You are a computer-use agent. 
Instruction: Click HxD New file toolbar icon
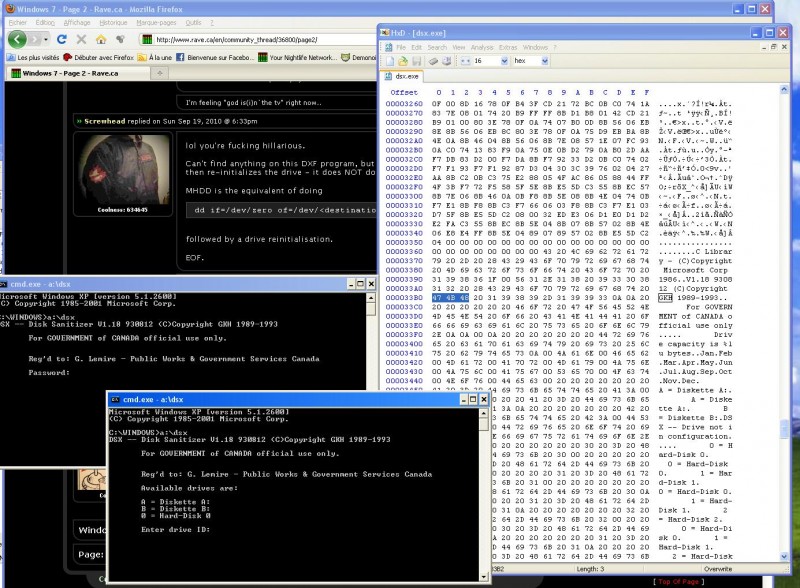[390, 61]
